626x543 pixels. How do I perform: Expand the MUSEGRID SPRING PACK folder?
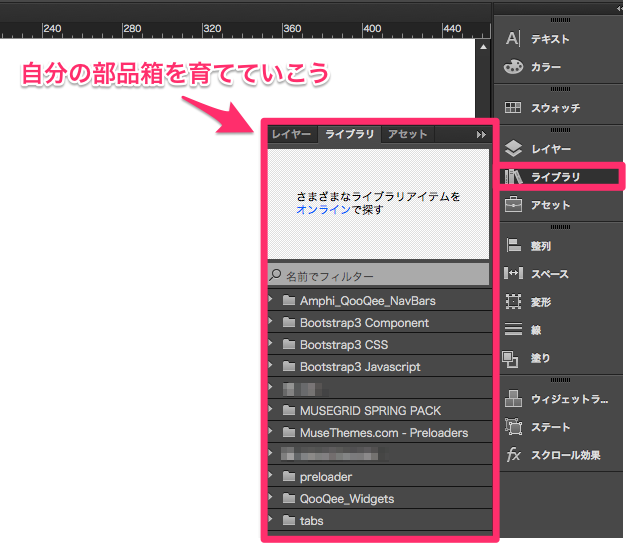(271, 409)
